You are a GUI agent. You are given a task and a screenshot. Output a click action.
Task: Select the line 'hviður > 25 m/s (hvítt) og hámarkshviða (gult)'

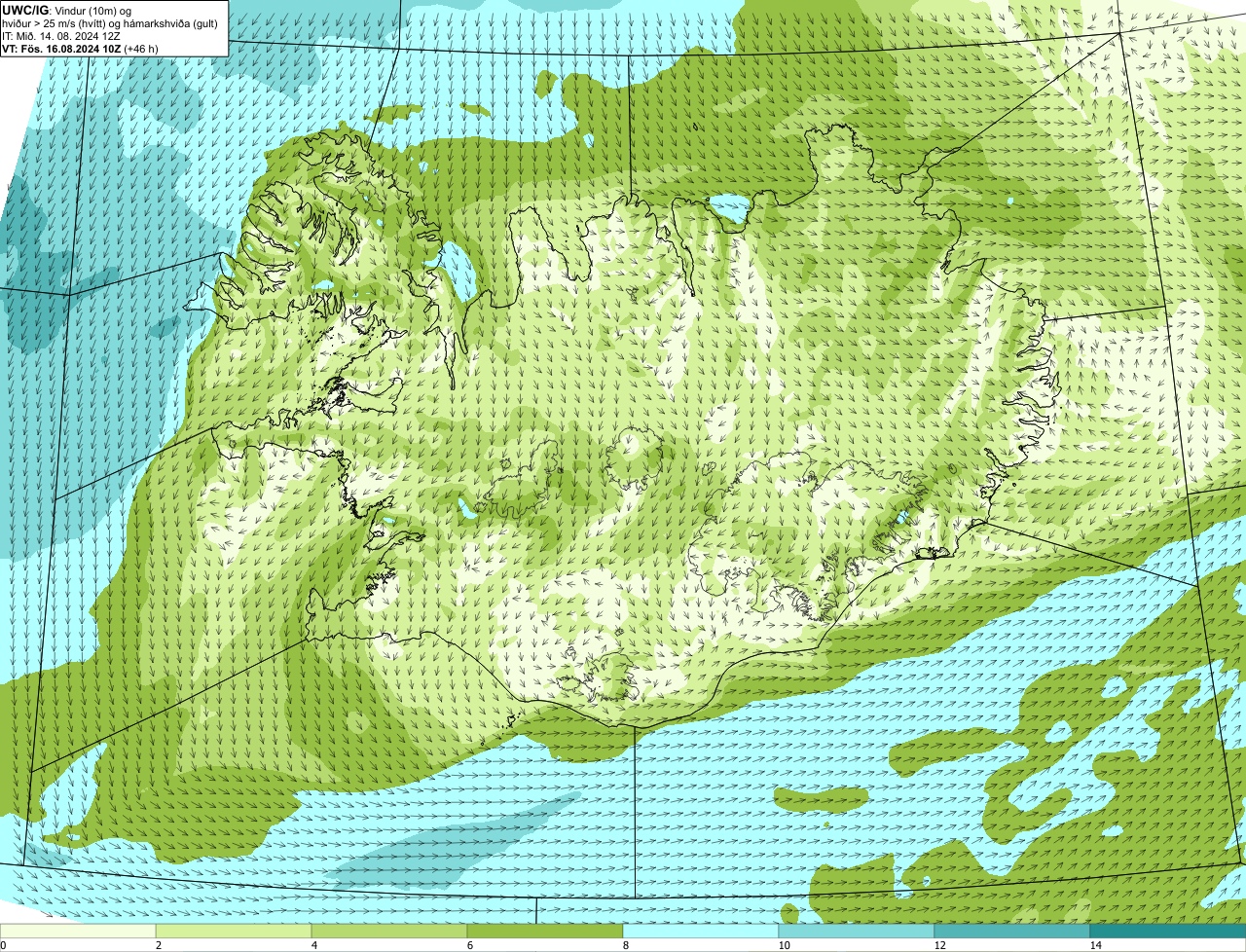click(x=110, y=22)
